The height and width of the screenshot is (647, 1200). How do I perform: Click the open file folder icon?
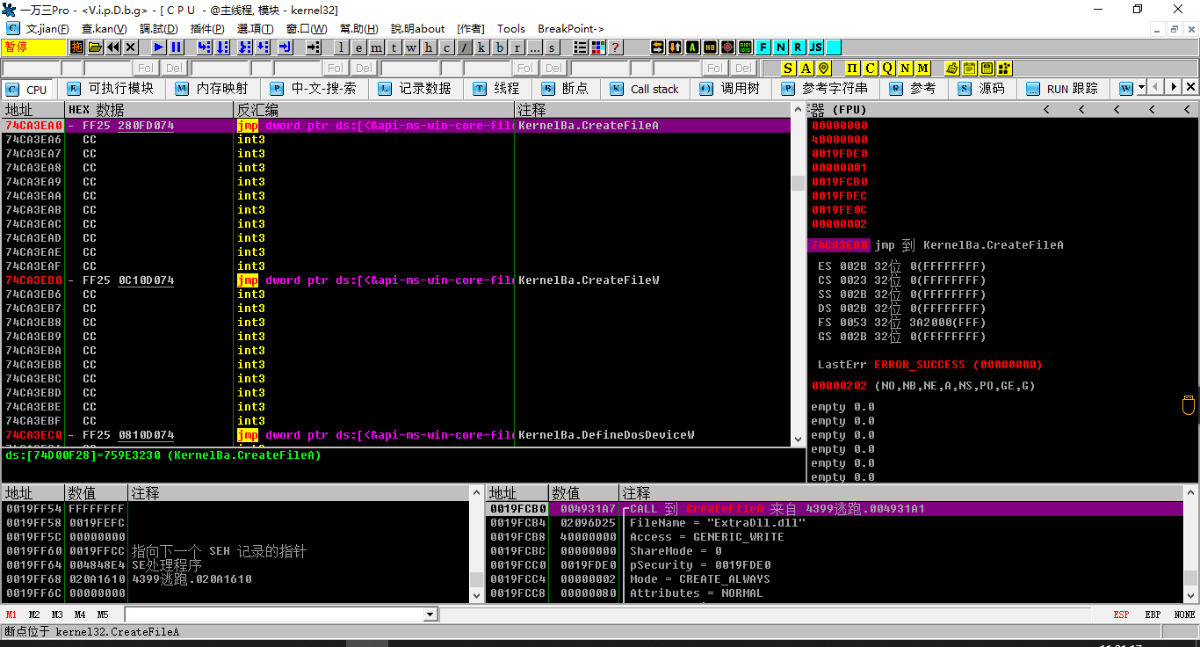pyautogui.click(x=95, y=47)
